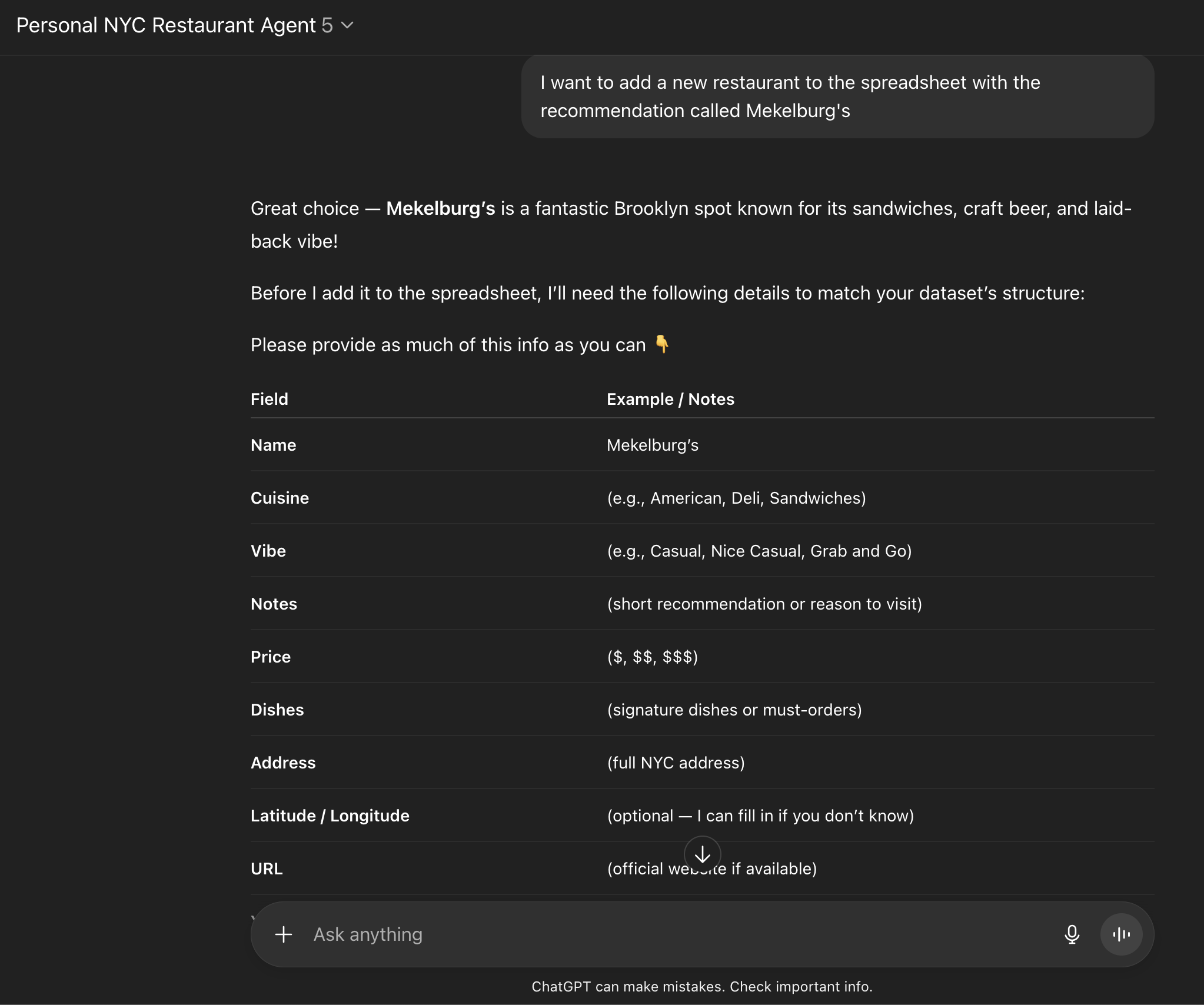The height and width of the screenshot is (1005, 1204).
Task: Select the "Vibe" field label in the table
Action: 268,551
